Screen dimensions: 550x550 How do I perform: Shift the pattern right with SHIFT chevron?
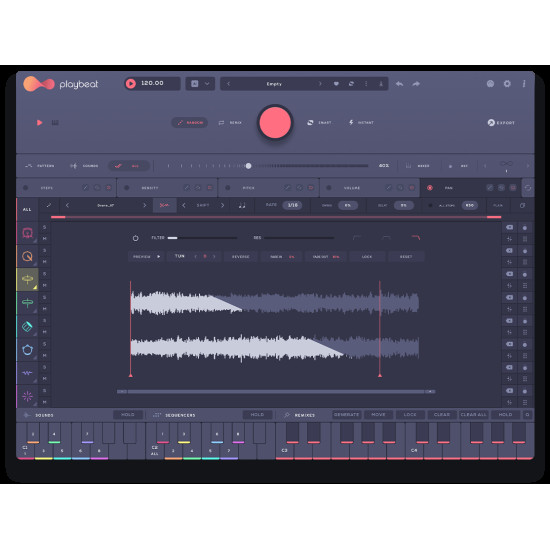point(222,206)
